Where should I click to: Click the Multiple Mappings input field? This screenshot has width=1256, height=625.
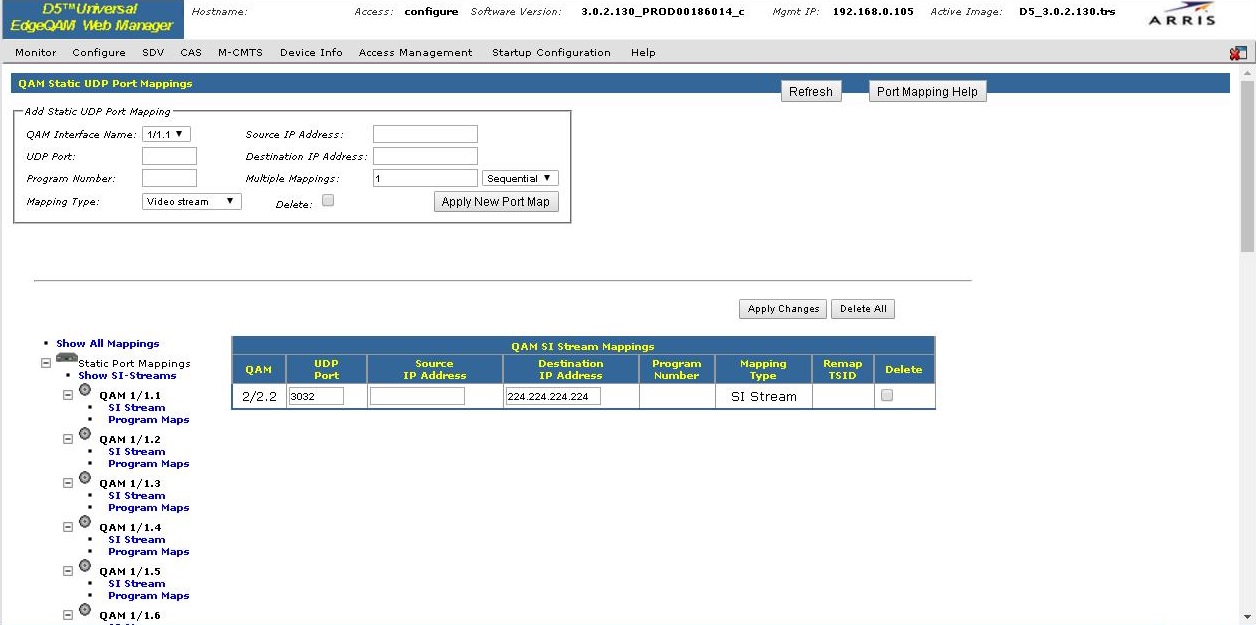pyautogui.click(x=425, y=178)
